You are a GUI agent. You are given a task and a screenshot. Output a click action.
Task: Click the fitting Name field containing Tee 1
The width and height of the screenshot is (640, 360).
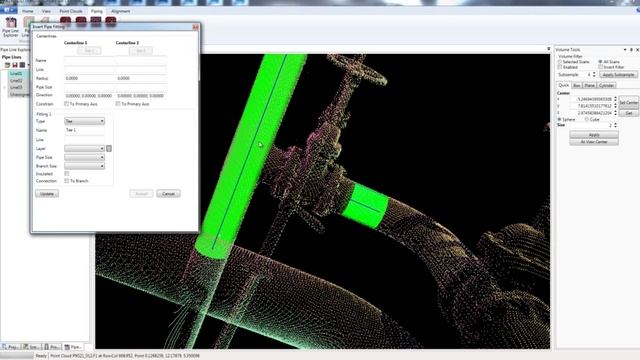[84, 130]
